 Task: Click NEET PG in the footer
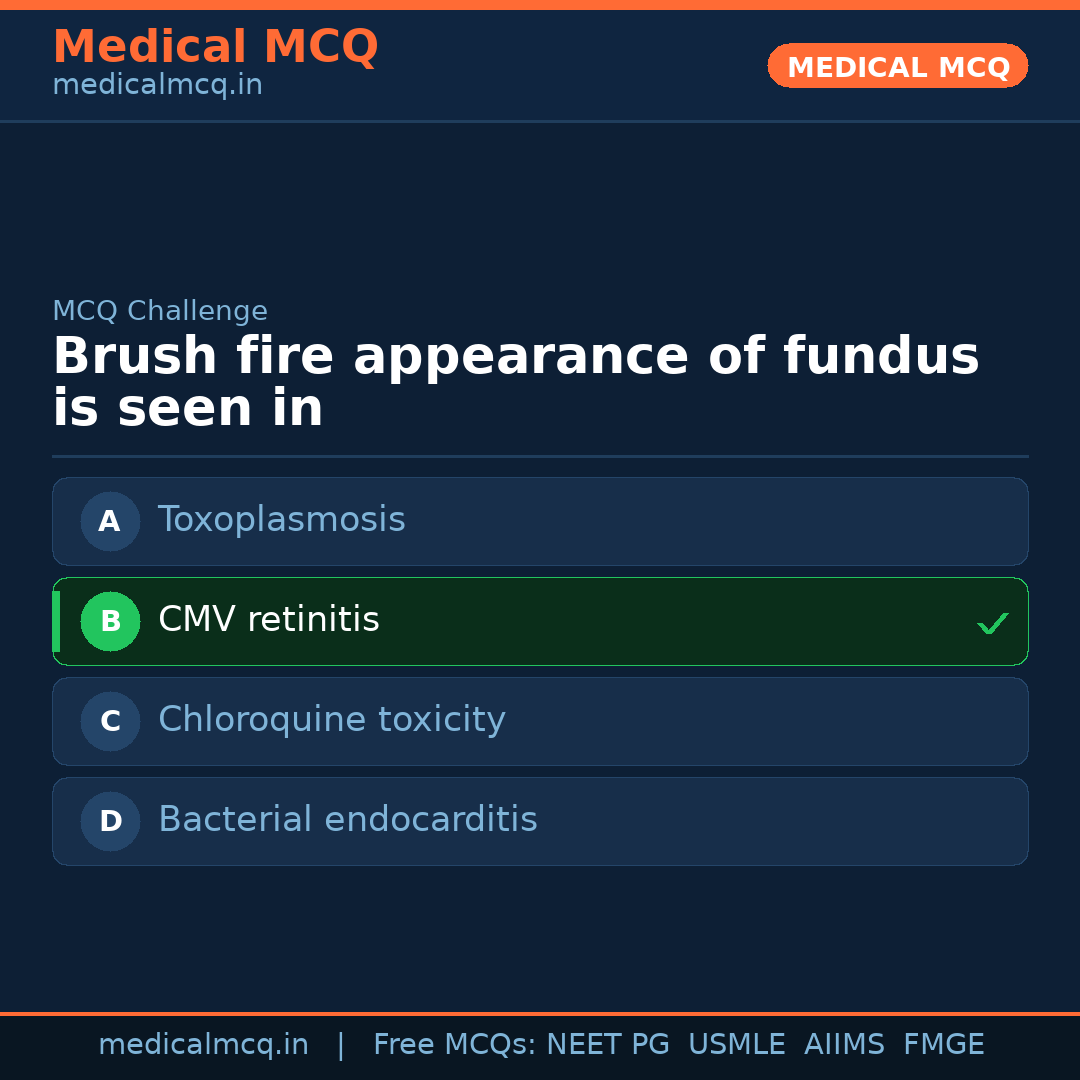(608, 1045)
